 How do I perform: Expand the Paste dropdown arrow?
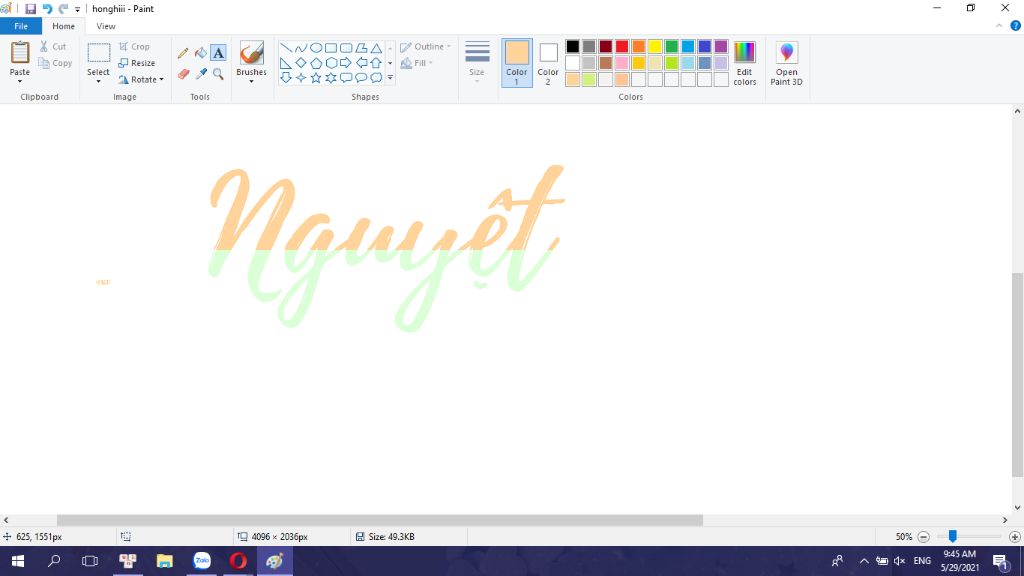point(20,82)
